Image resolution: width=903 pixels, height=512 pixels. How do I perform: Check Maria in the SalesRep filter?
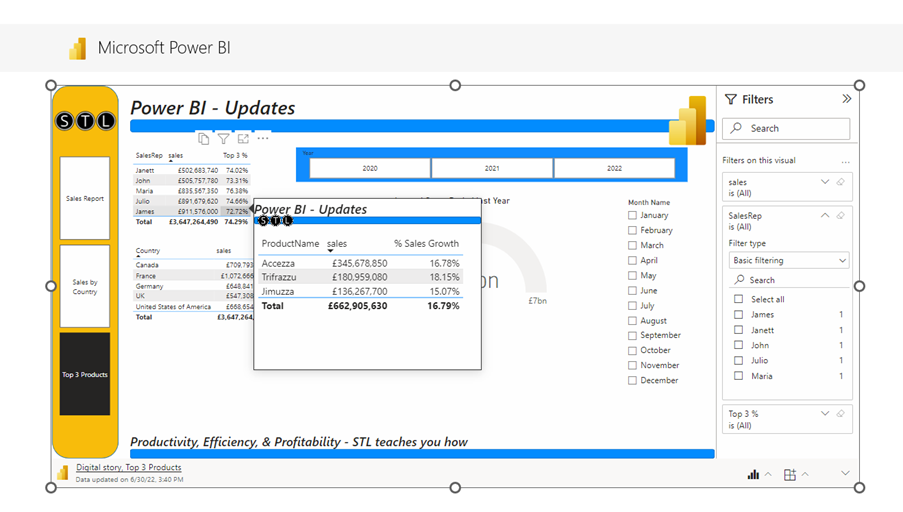(x=738, y=376)
